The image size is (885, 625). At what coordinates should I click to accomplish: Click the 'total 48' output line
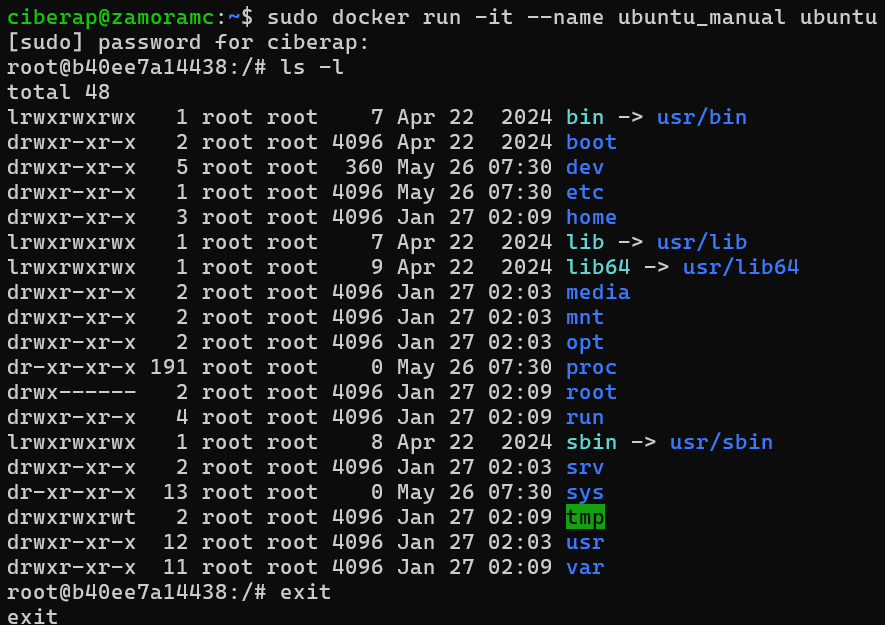[59, 93]
